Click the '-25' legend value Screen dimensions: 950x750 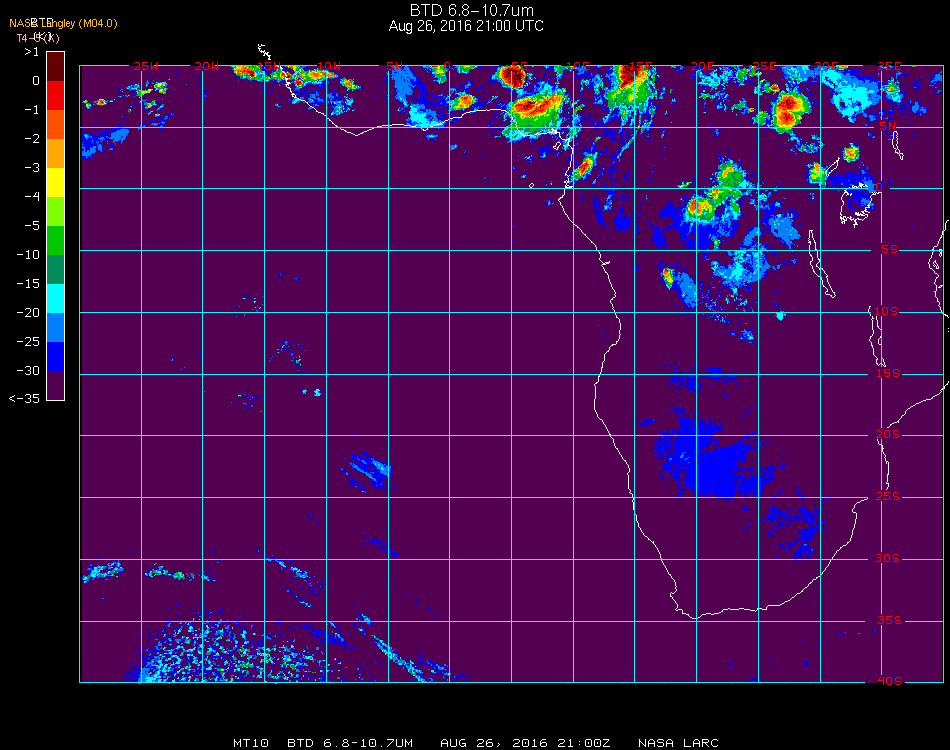tap(28, 342)
